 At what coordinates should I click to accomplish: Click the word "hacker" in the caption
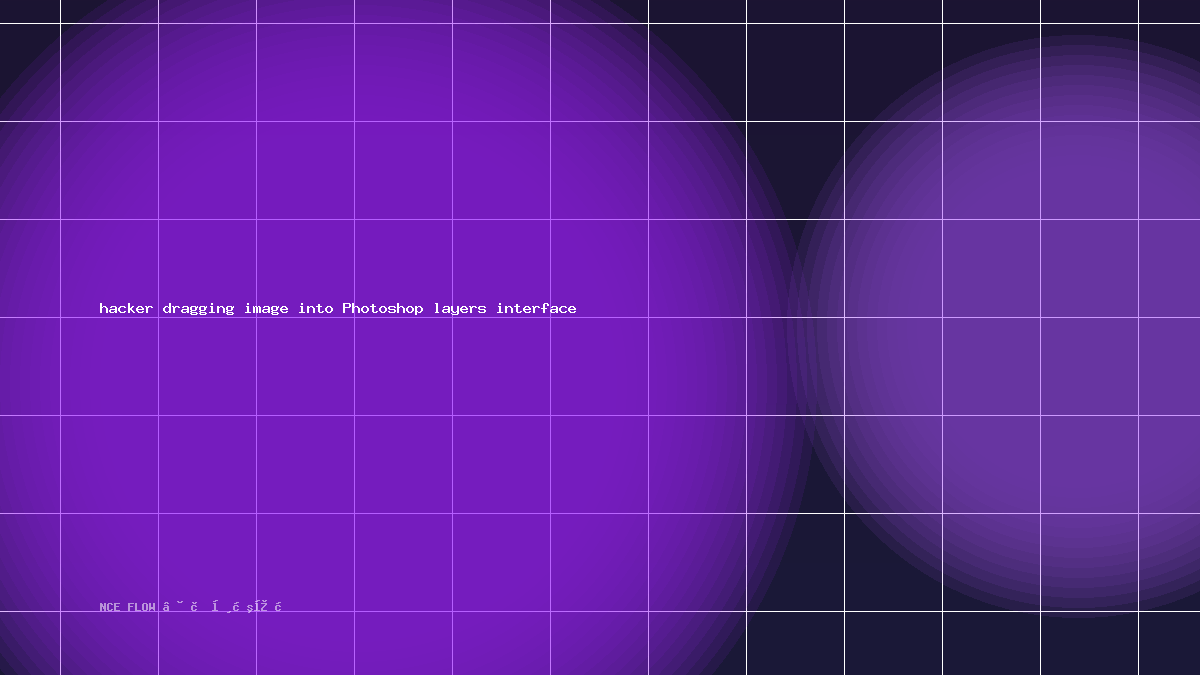[126, 308]
